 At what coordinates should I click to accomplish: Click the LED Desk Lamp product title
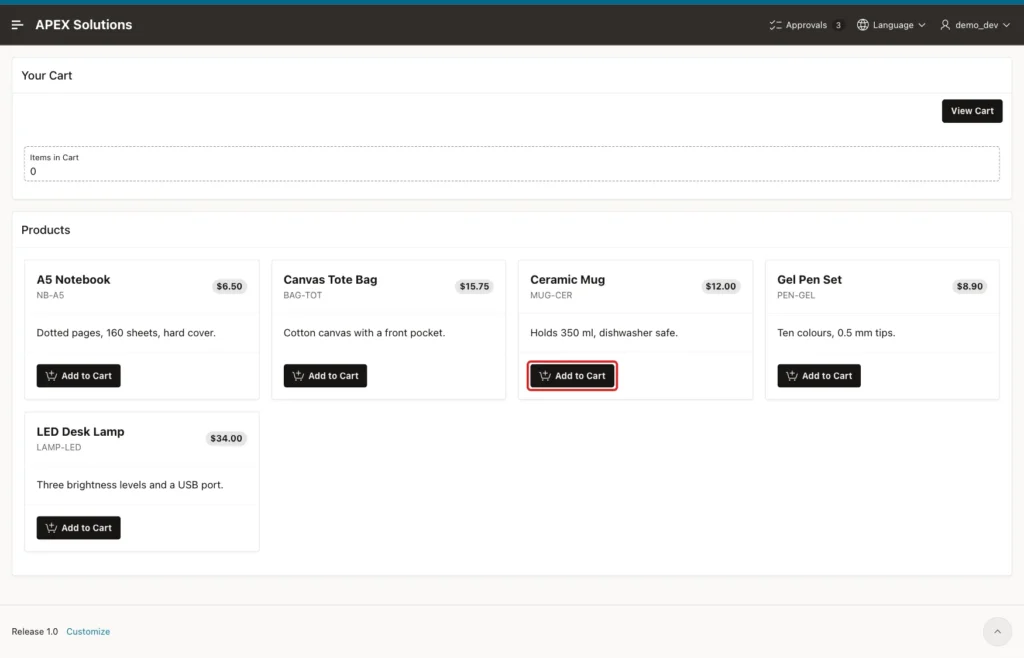pos(80,431)
